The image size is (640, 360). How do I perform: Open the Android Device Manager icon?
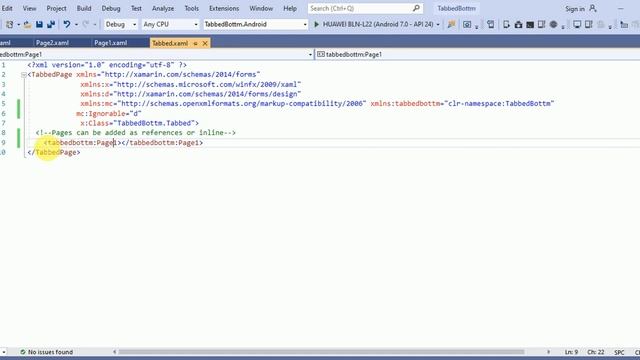pos(506,24)
